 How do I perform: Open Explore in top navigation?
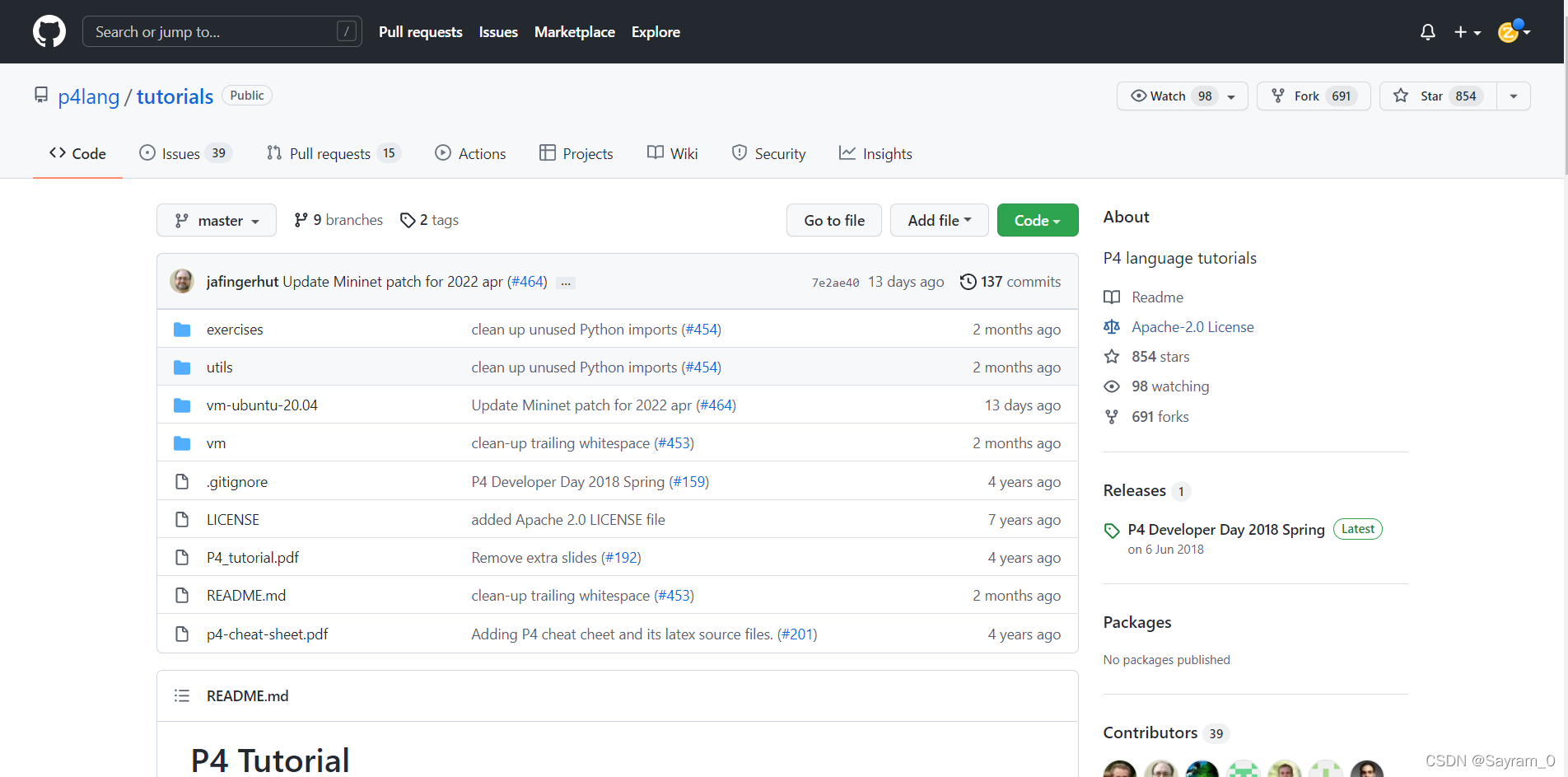[656, 32]
